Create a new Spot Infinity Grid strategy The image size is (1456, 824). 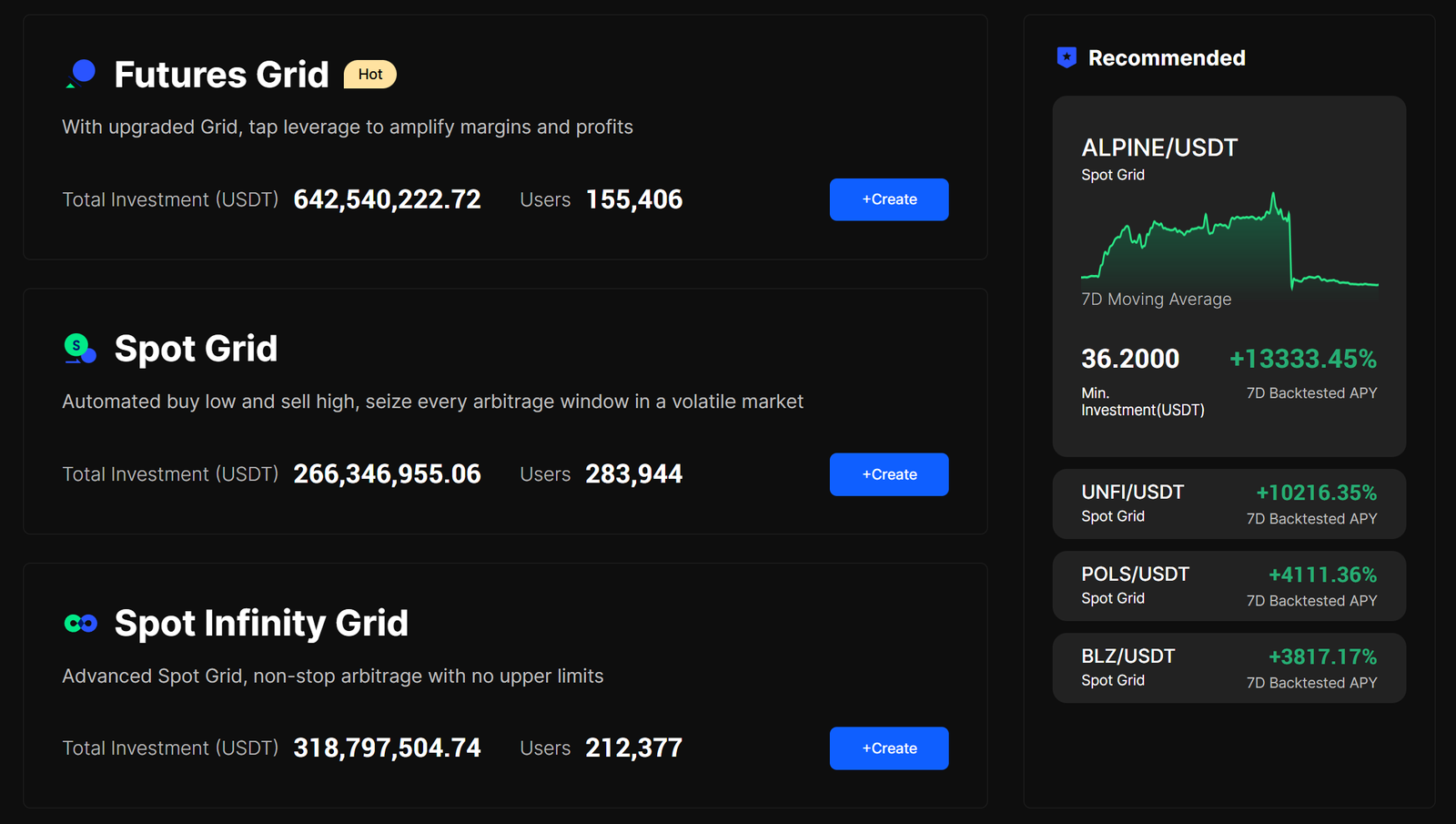click(x=888, y=748)
